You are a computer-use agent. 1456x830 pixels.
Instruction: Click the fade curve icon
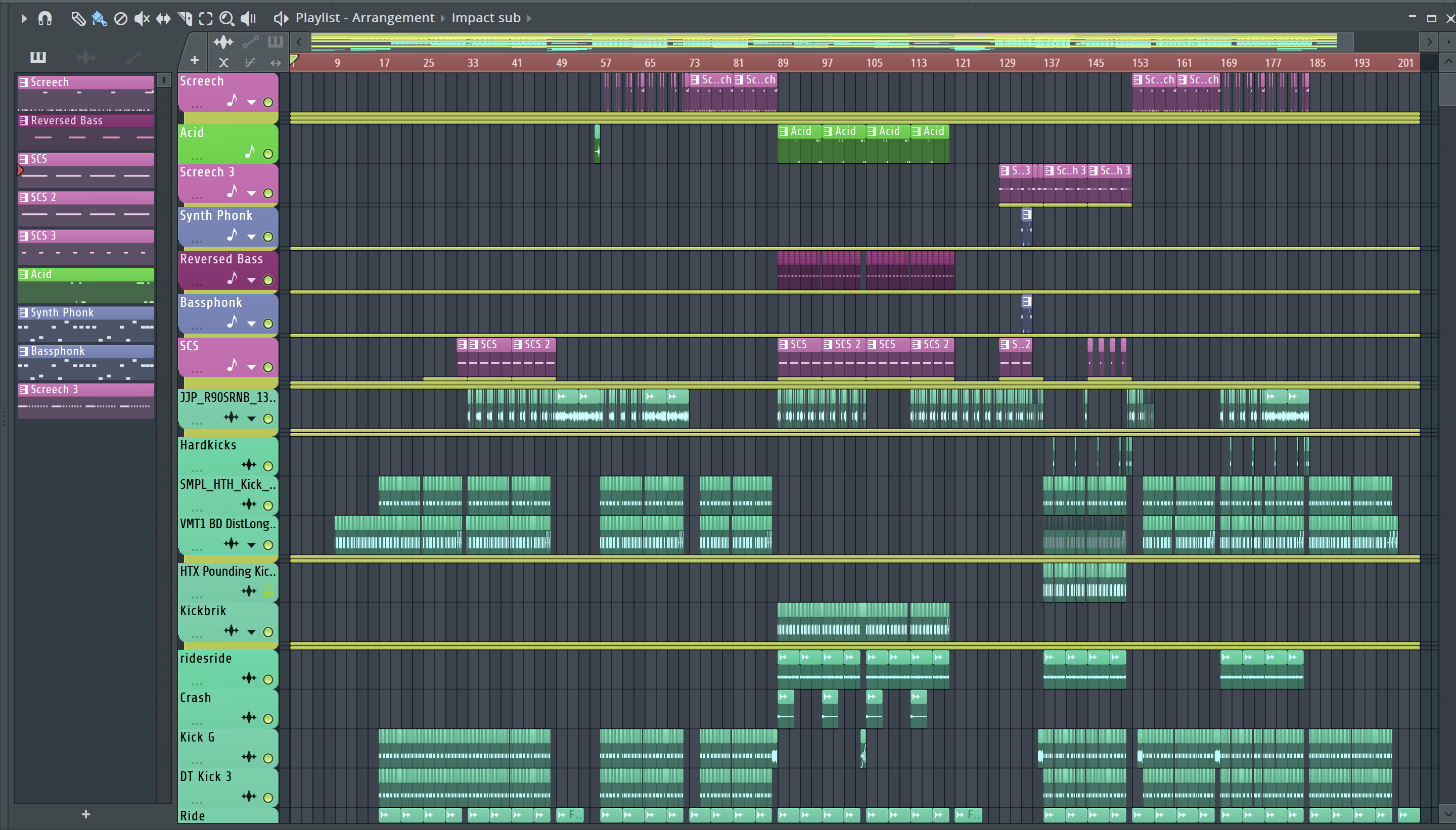coord(250,63)
